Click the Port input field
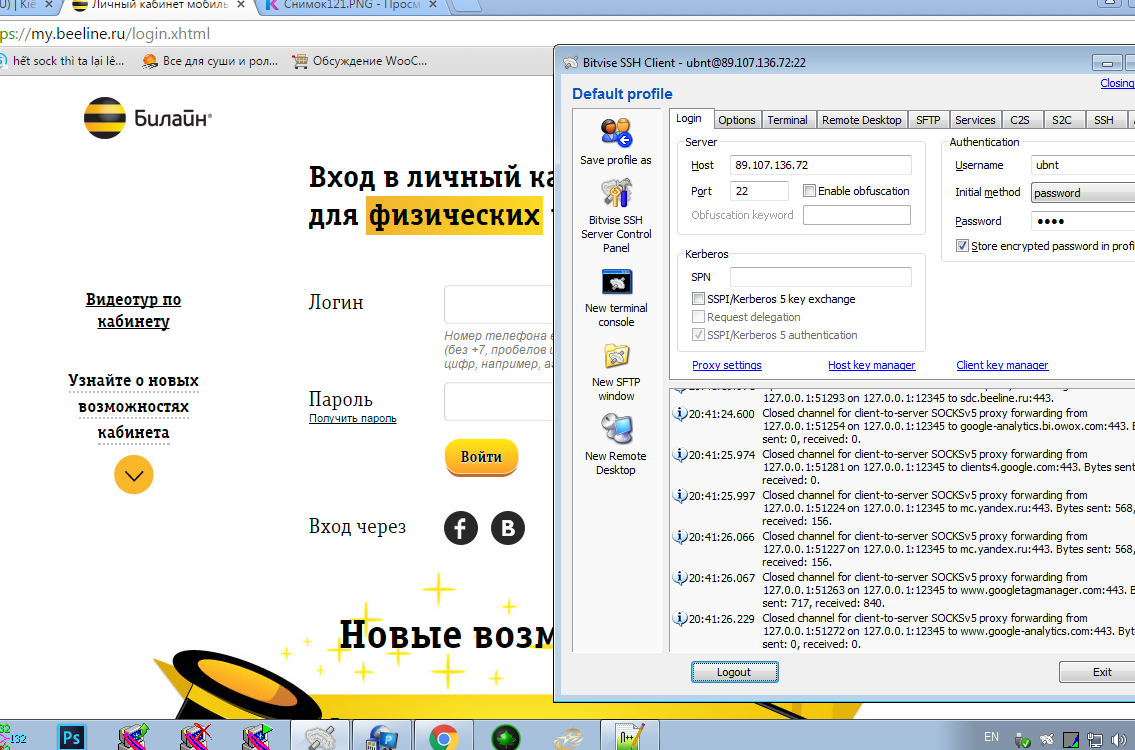Viewport: 1135px width, 750px height. pyautogui.click(x=759, y=191)
